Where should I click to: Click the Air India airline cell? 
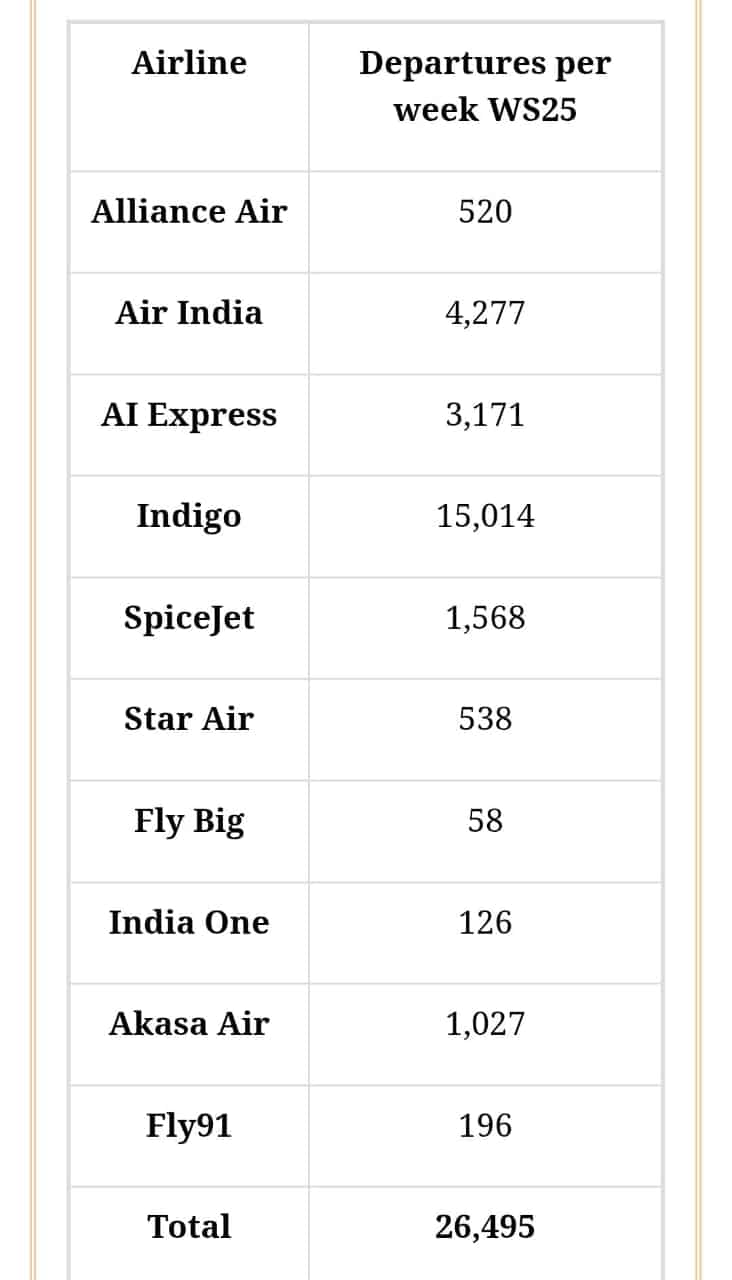189,313
